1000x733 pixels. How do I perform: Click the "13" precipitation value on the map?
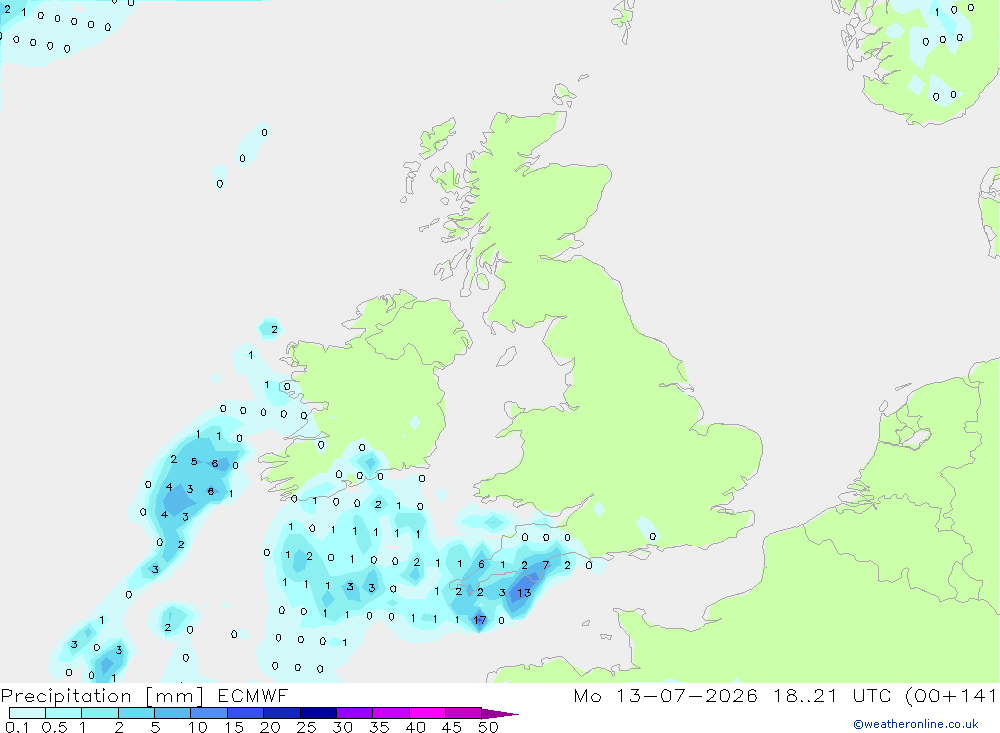click(x=524, y=593)
